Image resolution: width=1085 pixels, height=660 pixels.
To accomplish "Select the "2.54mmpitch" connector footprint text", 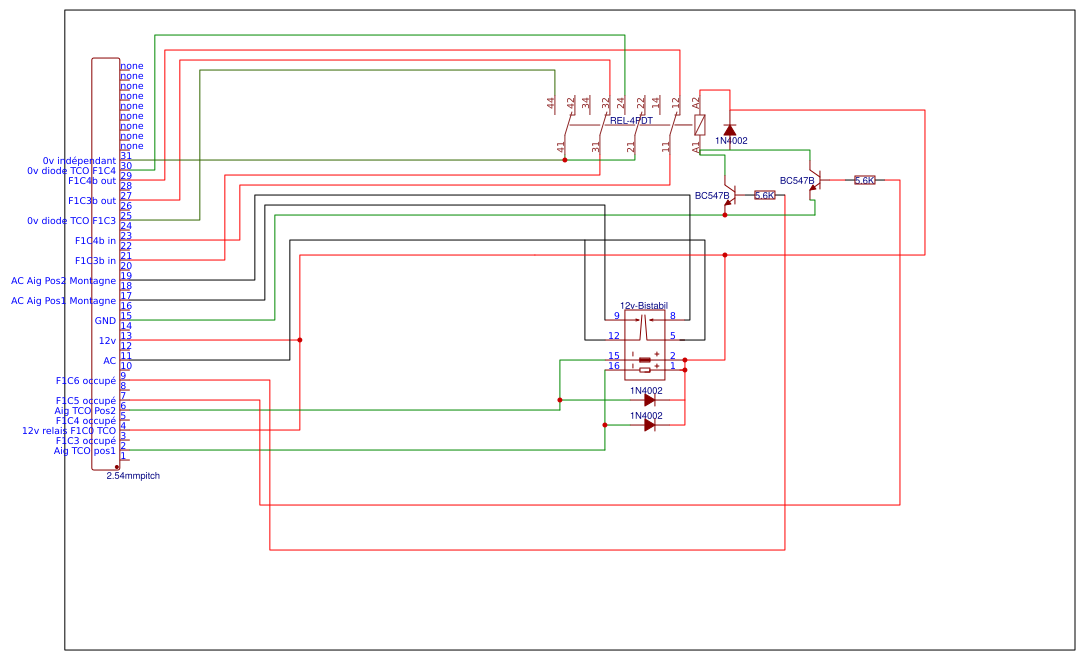I will point(133,476).
